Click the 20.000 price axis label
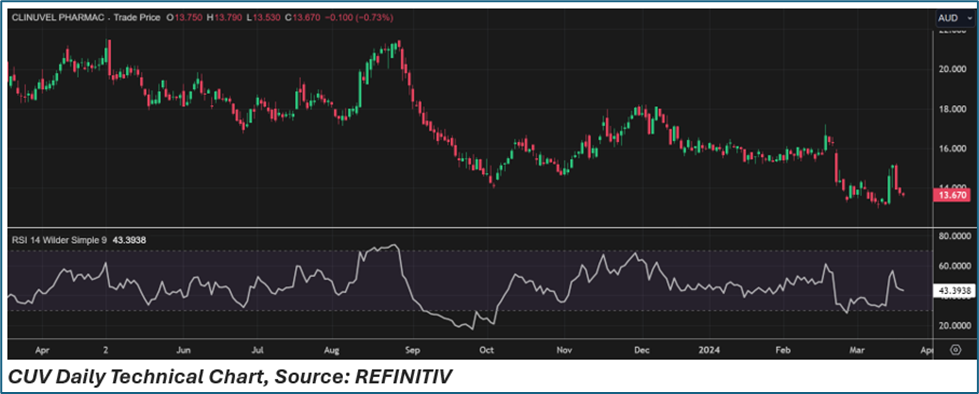The height and width of the screenshot is (394, 979). coord(952,69)
